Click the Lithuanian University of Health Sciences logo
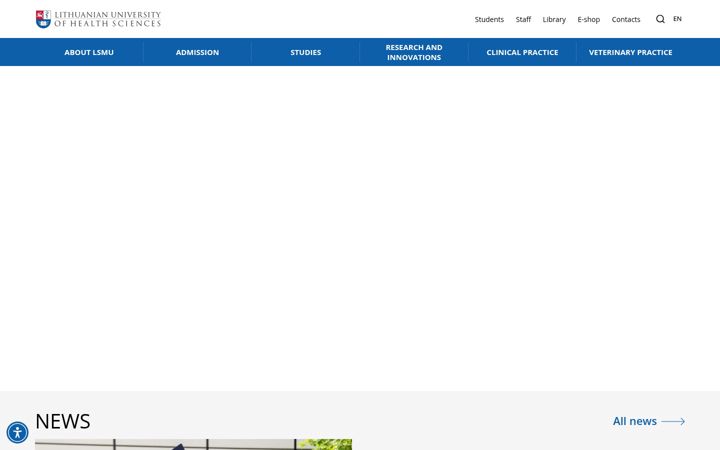Image resolution: width=720 pixels, height=450 pixels. (x=98, y=19)
